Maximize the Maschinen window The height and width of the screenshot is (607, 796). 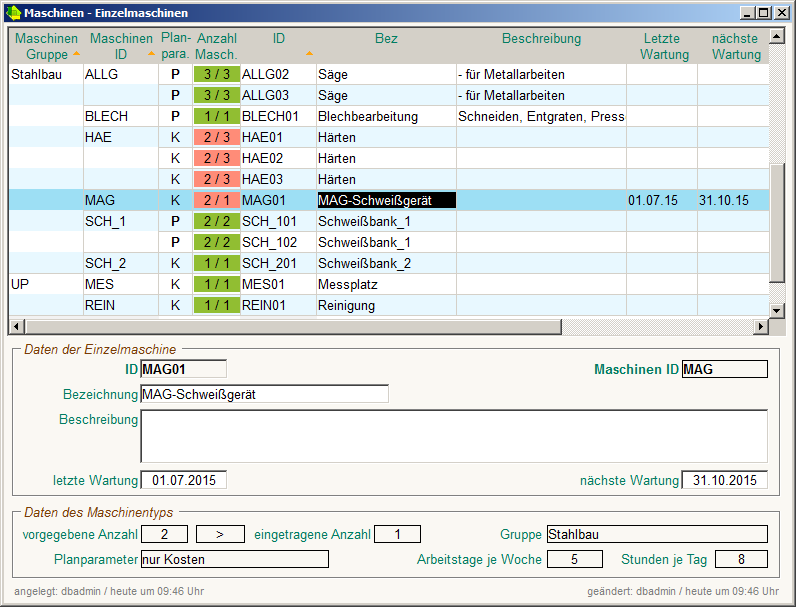point(764,13)
